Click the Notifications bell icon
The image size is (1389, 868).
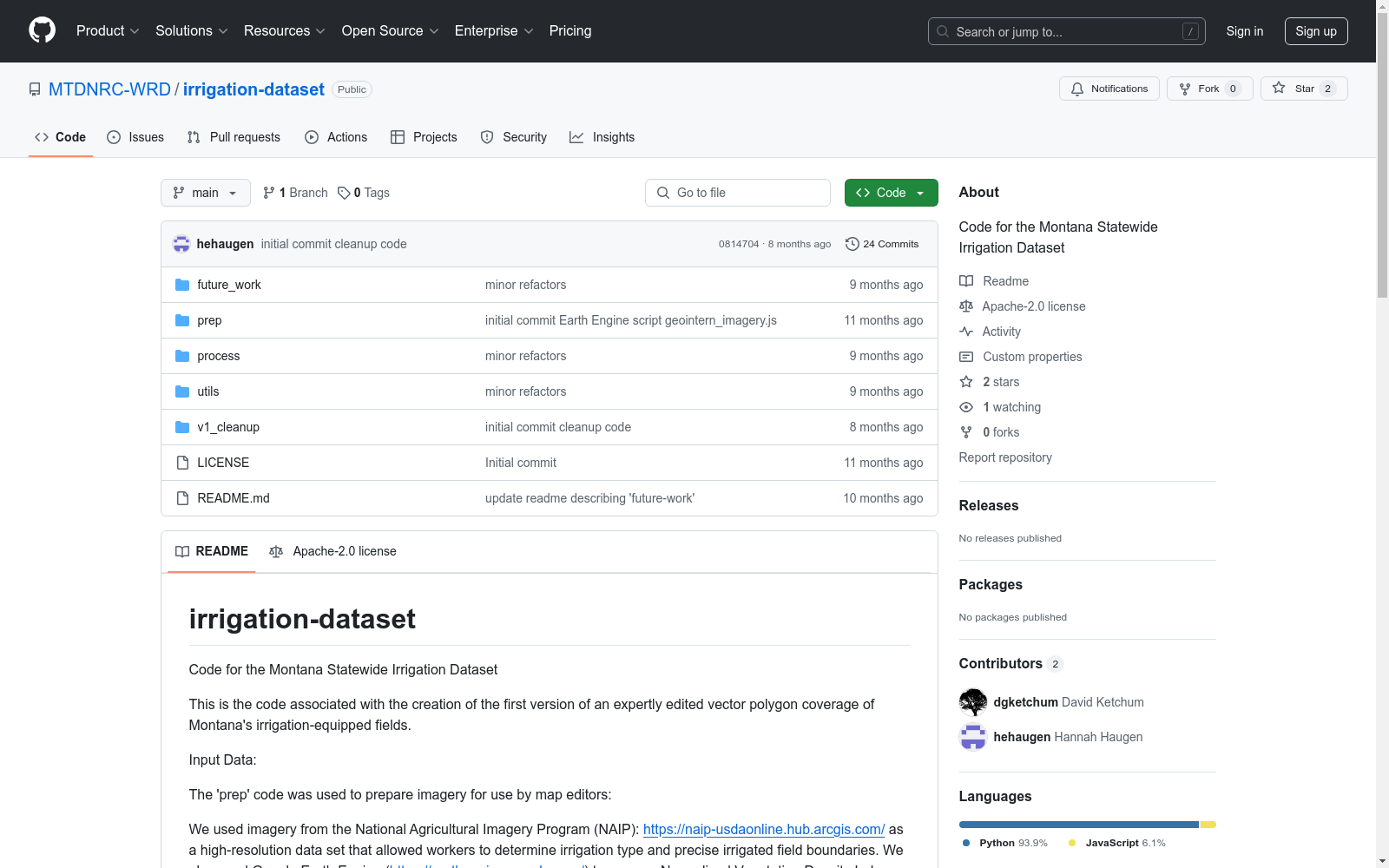(x=1077, y=89)
